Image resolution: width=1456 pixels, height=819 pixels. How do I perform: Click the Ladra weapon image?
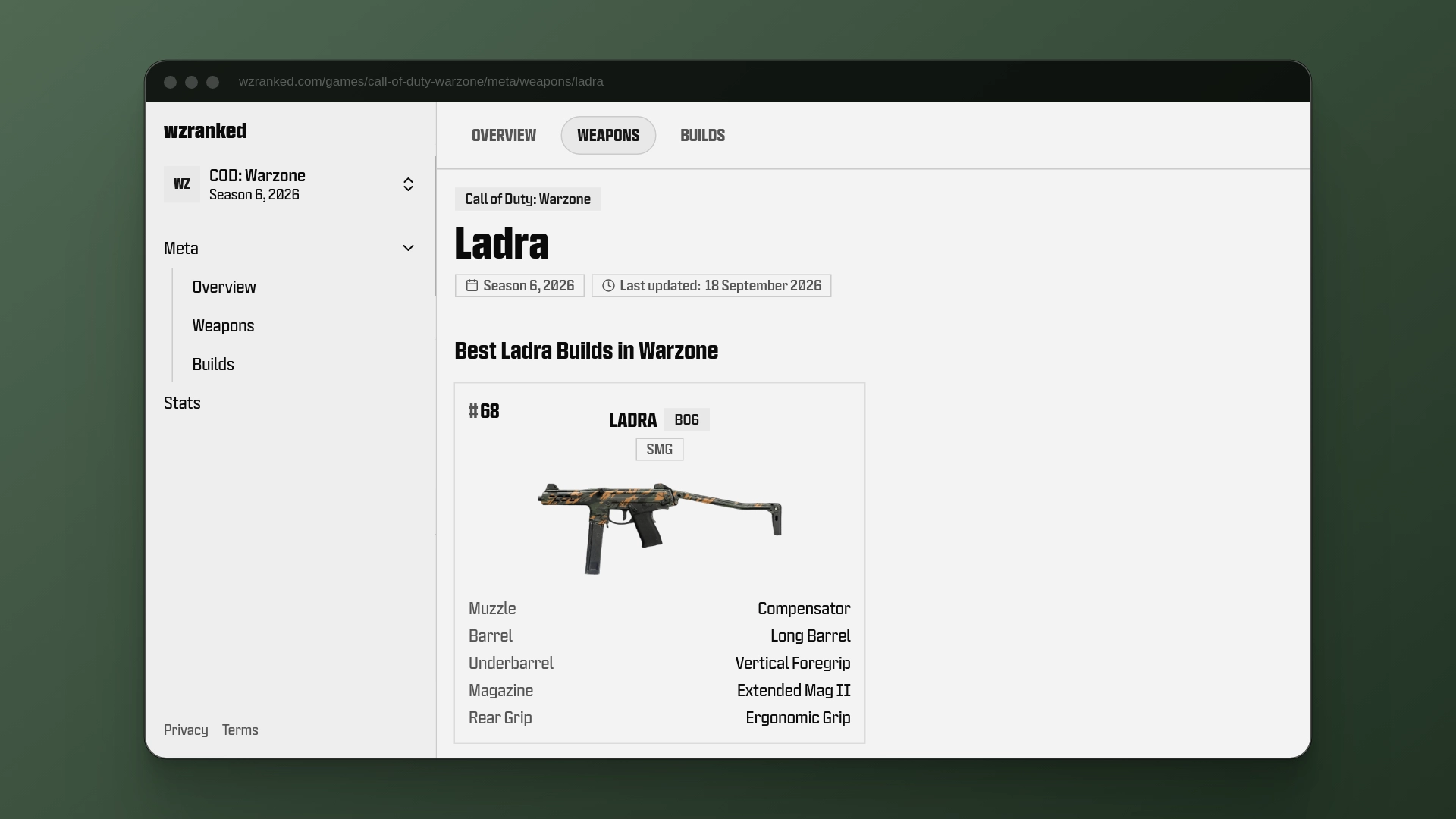660,528
